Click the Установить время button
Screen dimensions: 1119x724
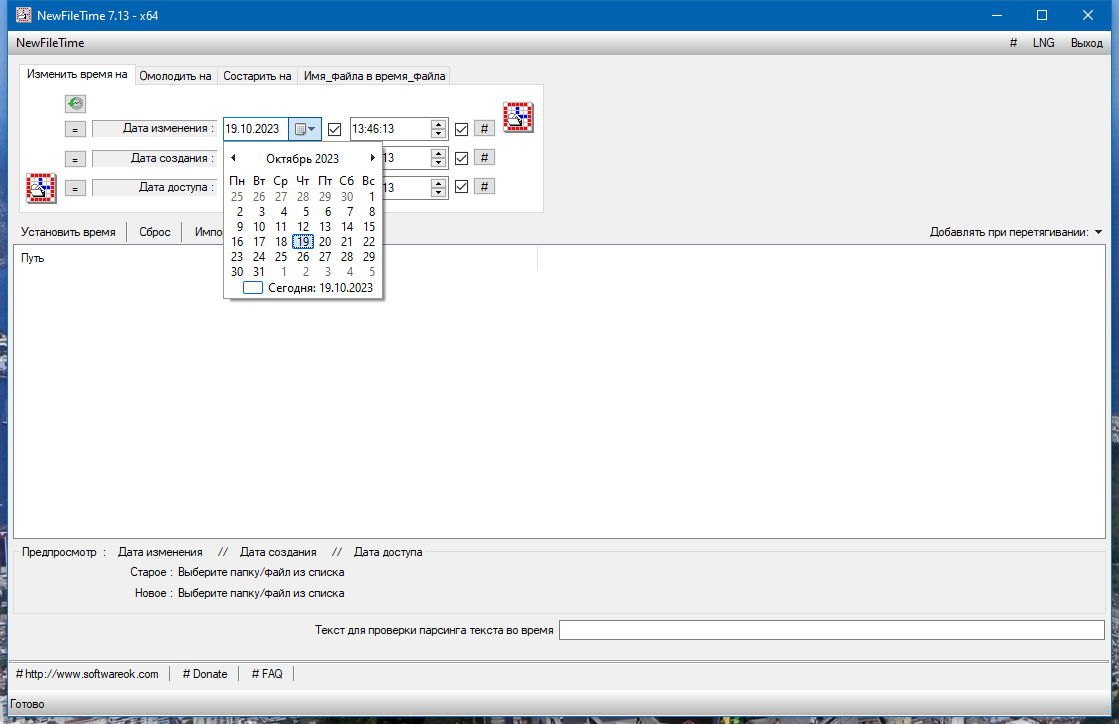[69, 232]
